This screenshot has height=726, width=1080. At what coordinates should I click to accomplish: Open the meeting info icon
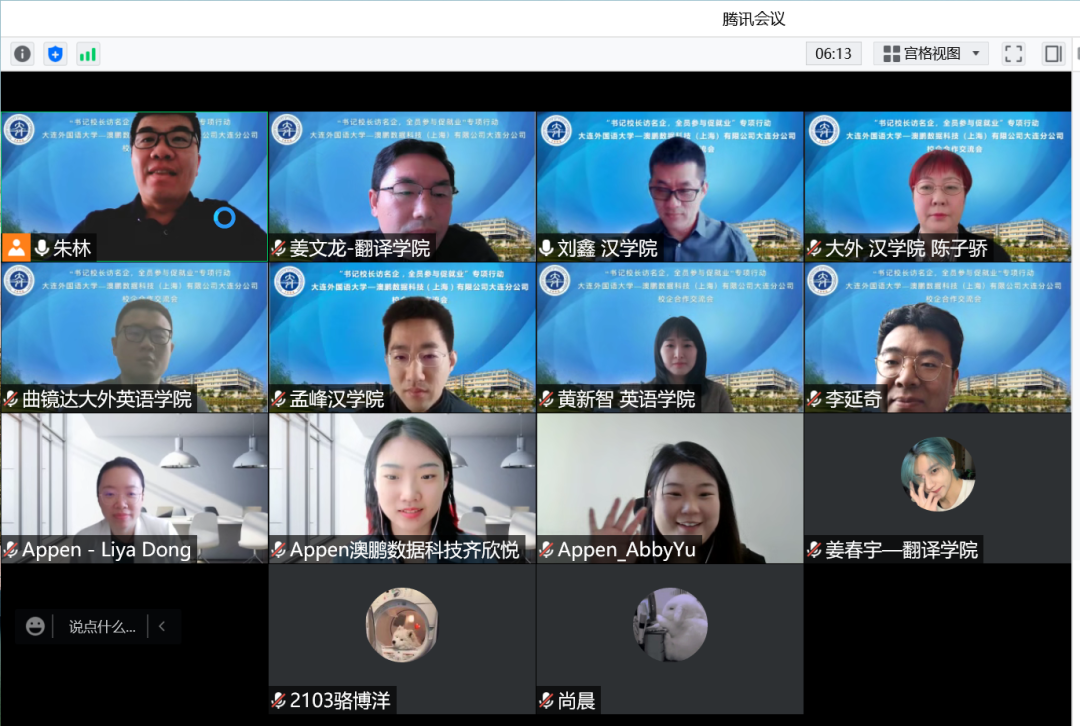click(x=22, y=54)
